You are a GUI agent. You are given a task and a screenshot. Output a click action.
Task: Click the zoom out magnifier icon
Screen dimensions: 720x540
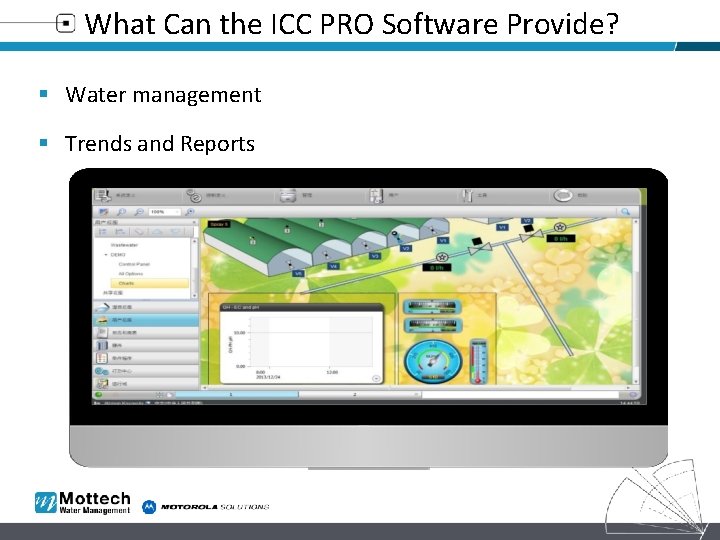139,212
